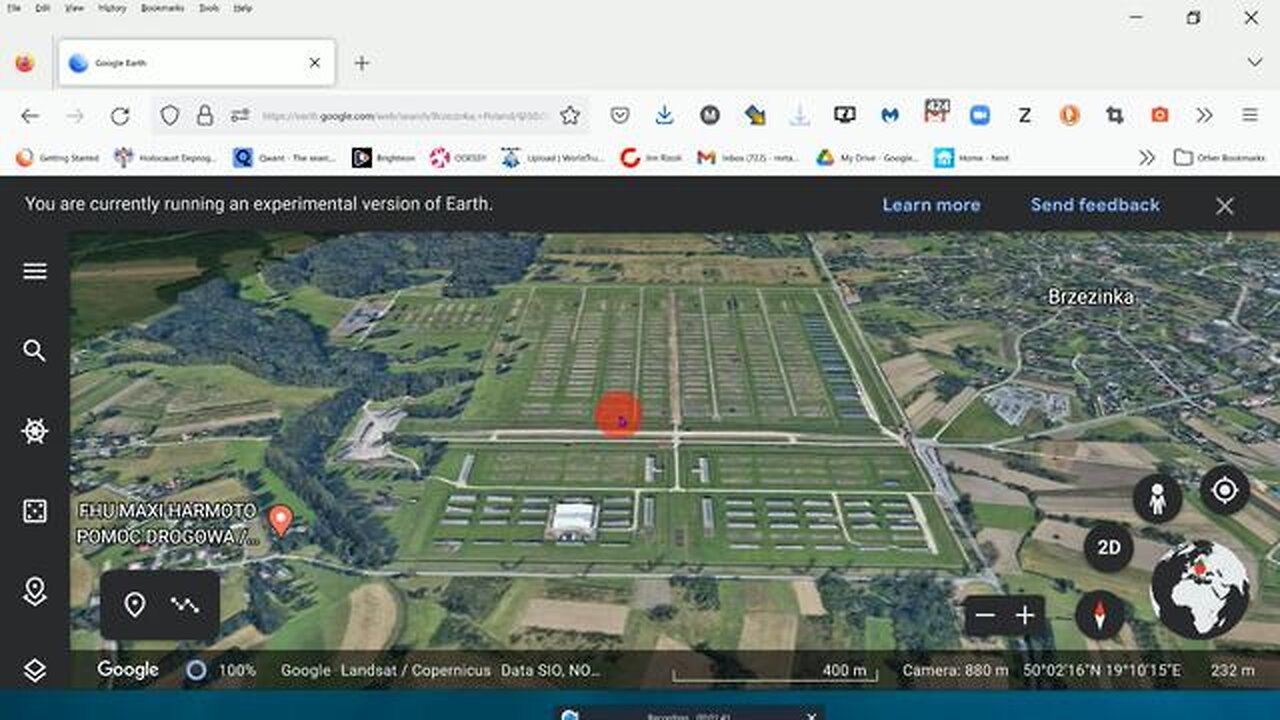Bookmark this page with star icon
Viewport: 1280px width, 720px height.
click(x=570, y=116)
